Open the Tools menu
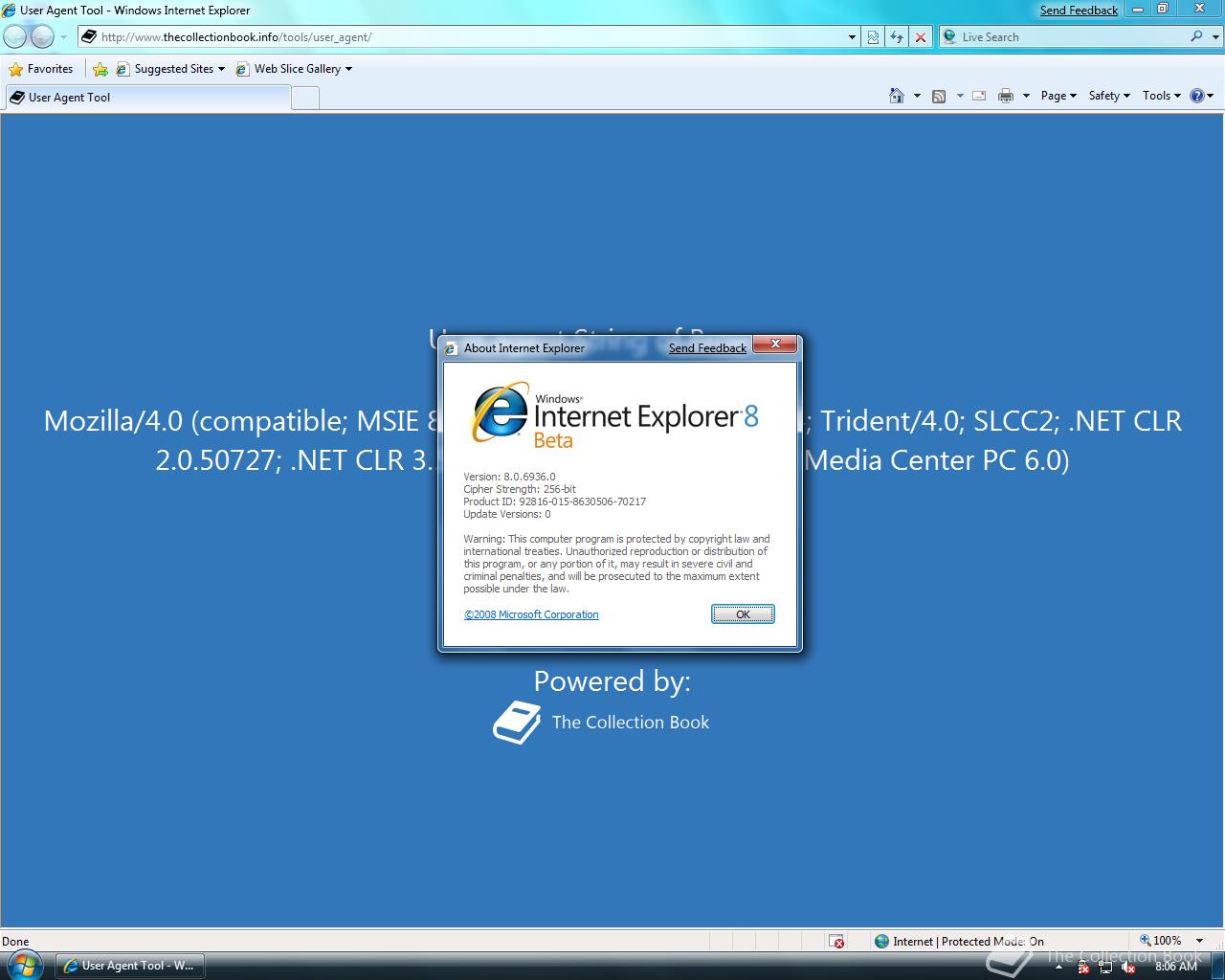 point(1162,96)
